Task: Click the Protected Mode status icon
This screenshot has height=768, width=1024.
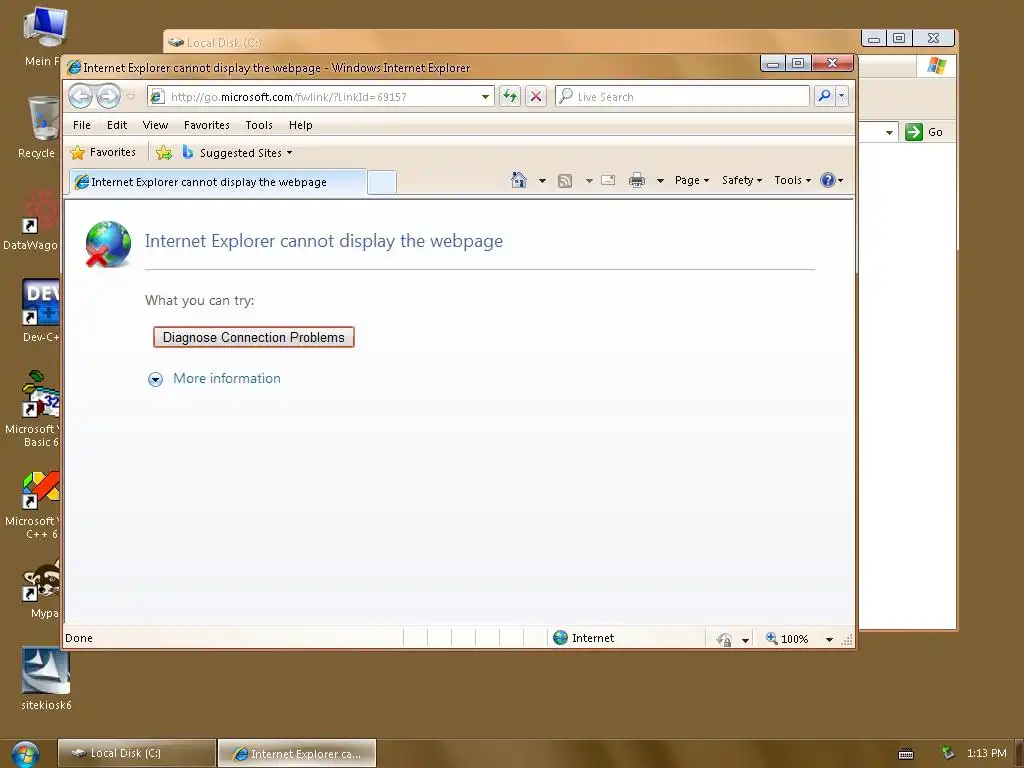Action: click(724, 639)
